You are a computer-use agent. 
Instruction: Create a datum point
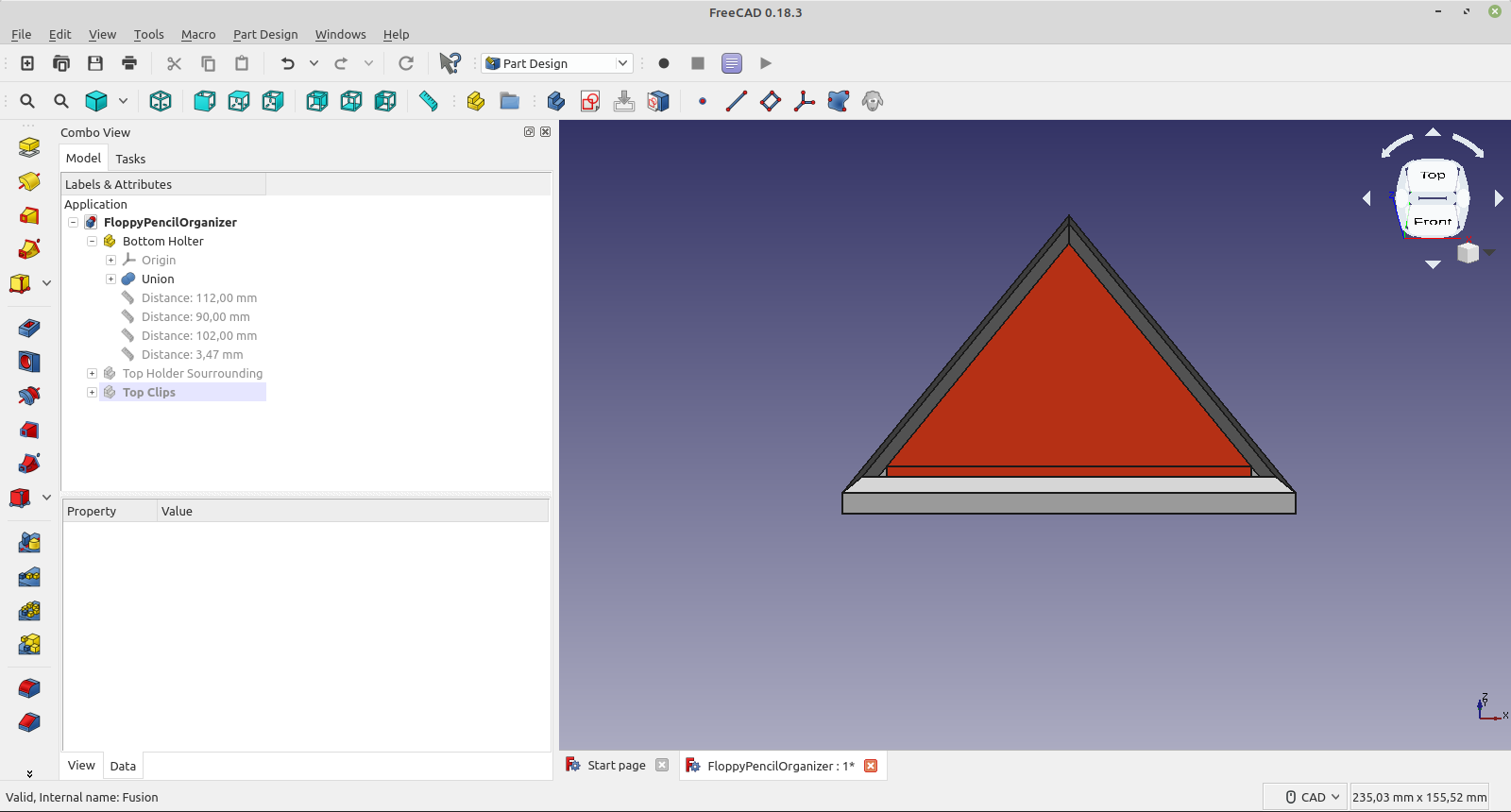703,101
